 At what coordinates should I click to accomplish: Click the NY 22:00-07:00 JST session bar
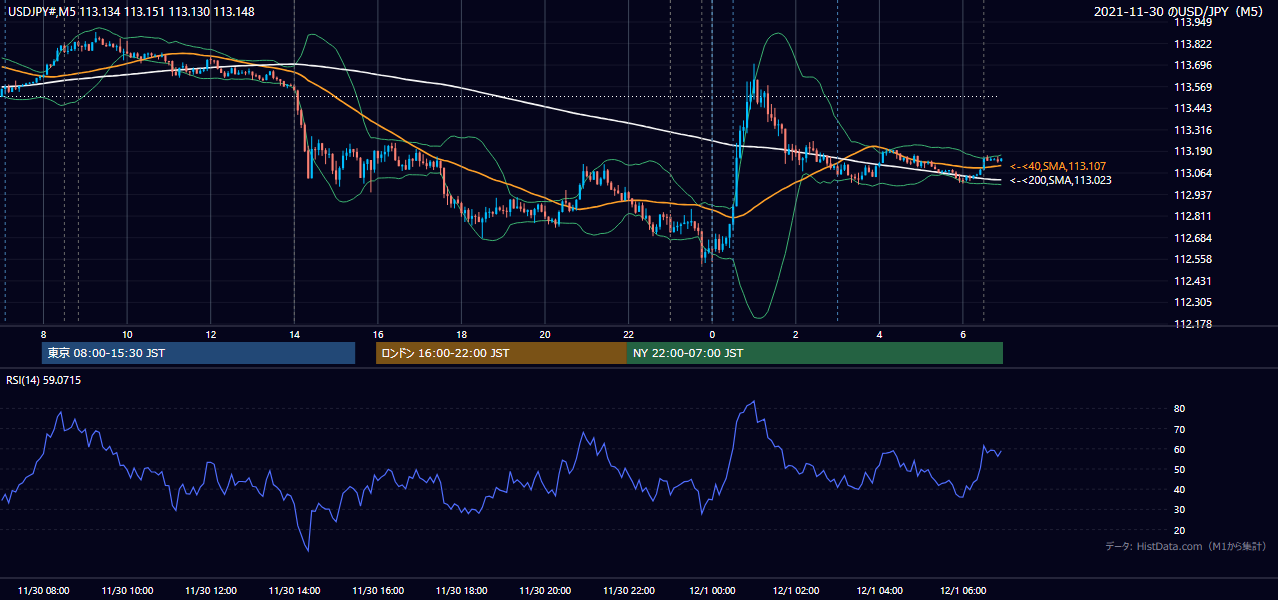[815, 353]
